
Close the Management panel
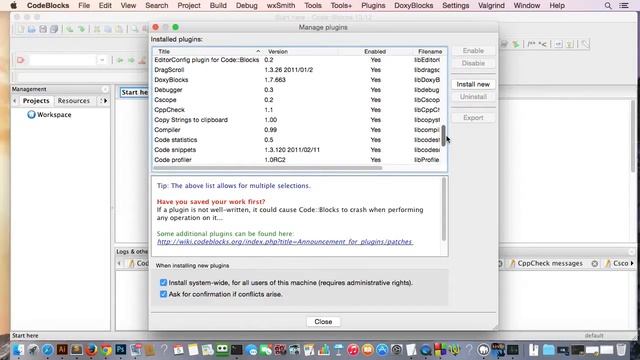(105, 89)
